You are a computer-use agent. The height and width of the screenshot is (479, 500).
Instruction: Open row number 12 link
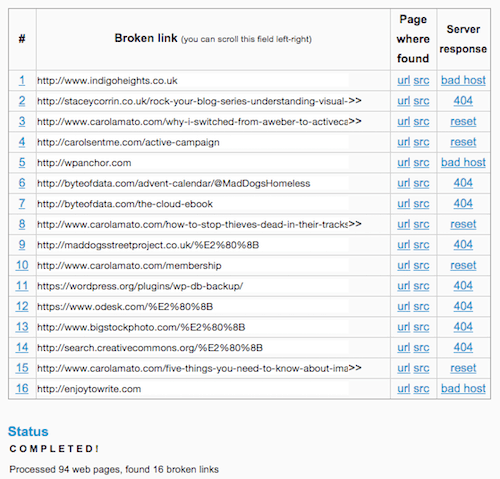click(x=22, y=306)
